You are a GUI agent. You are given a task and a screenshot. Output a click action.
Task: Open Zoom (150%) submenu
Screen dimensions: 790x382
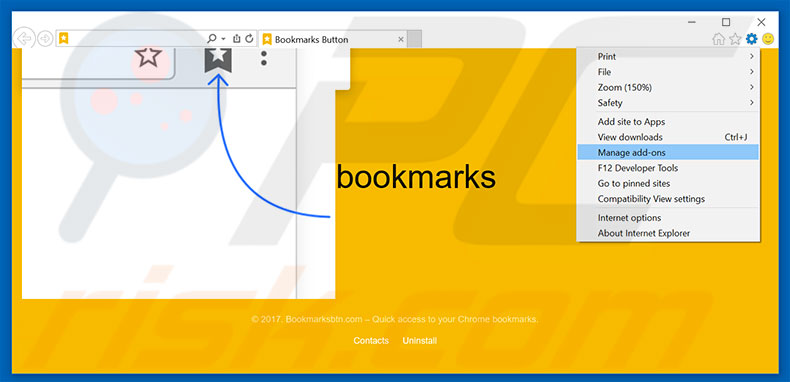click(x=668, y=88)
